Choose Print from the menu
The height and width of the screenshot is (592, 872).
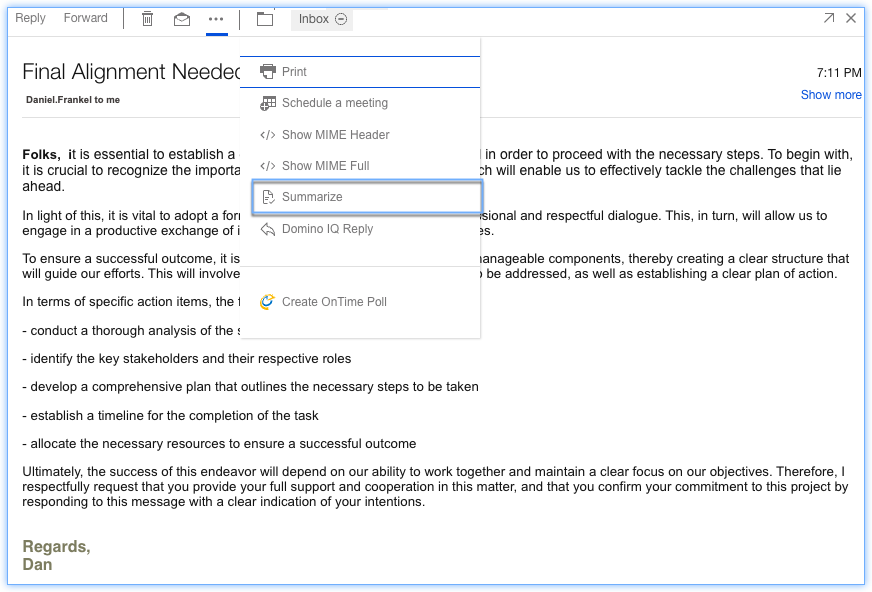pos(360,72)
